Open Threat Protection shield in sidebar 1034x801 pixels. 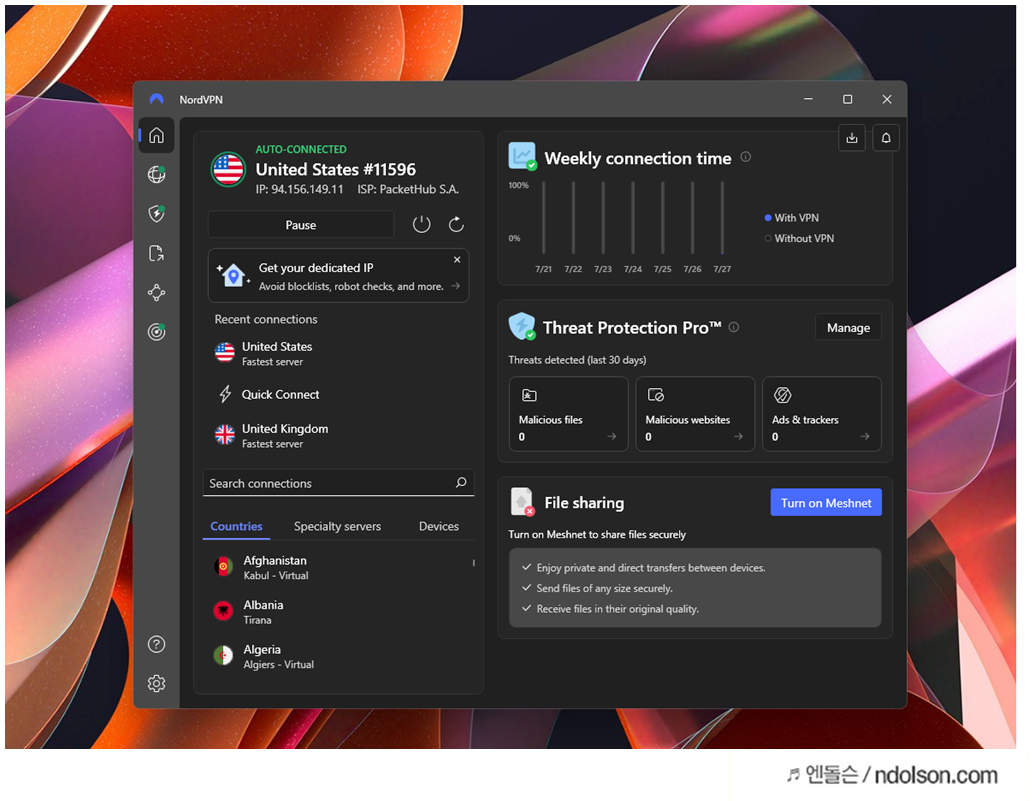click(x=156, y=214)
